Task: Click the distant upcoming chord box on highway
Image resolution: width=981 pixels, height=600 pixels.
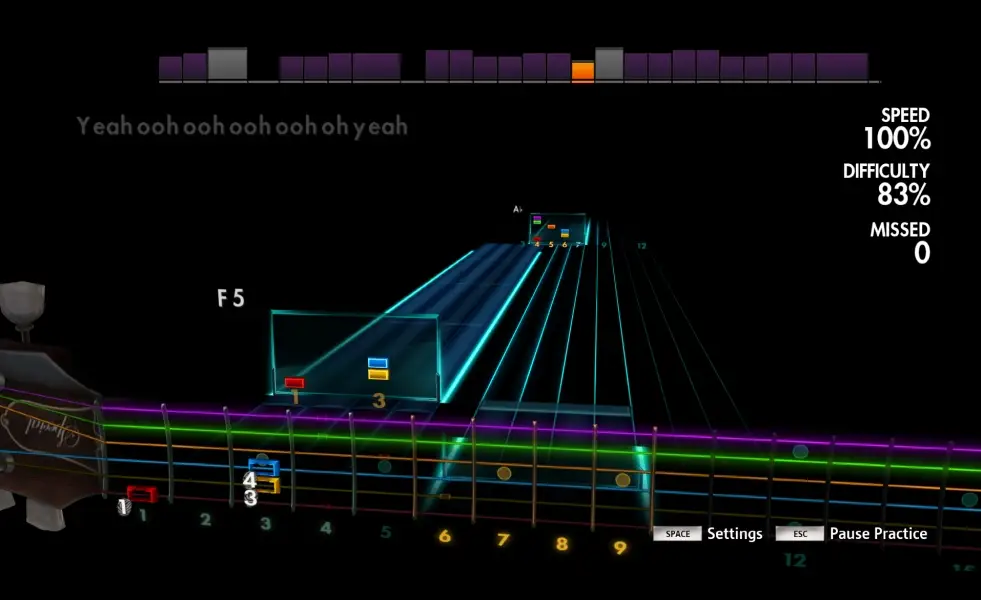Action: click(x=557, y=228)
